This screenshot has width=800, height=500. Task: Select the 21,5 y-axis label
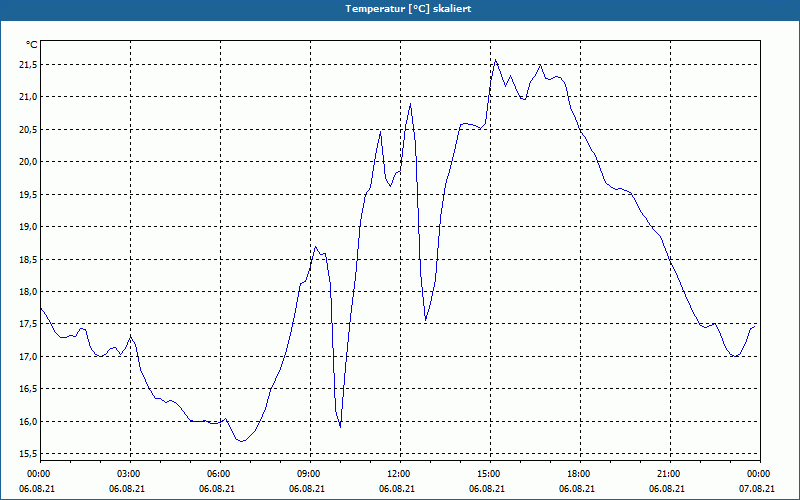[29, 64]
